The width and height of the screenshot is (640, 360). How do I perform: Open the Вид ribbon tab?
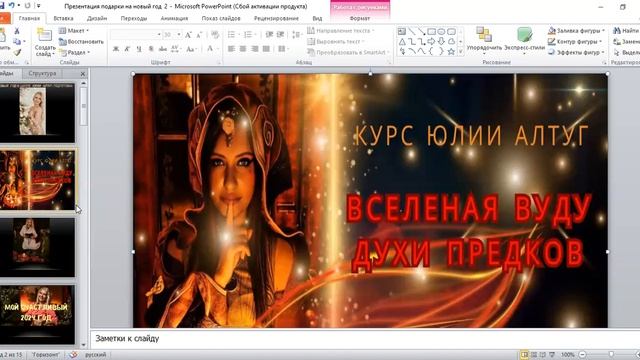coord(317,18)
